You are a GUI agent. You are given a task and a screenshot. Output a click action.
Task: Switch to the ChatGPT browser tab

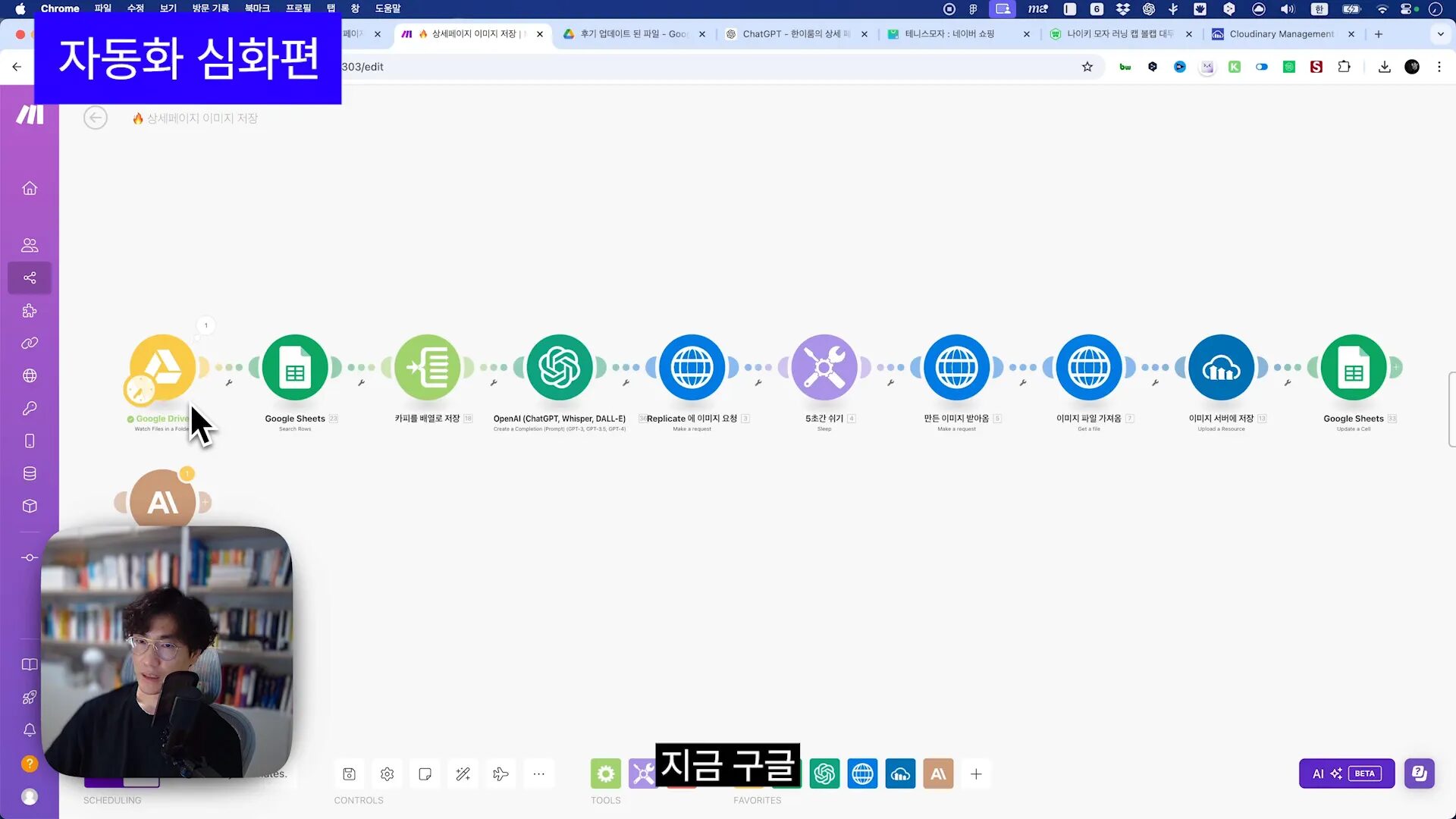(796, 34)
